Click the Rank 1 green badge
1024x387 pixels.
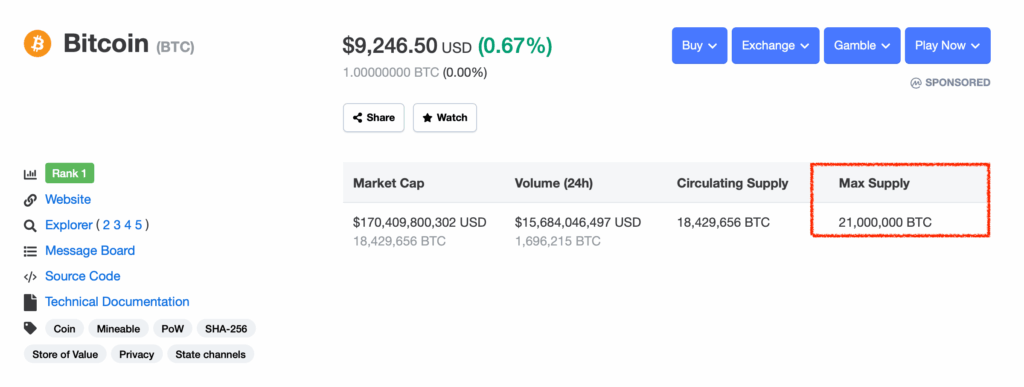(70, 174)
